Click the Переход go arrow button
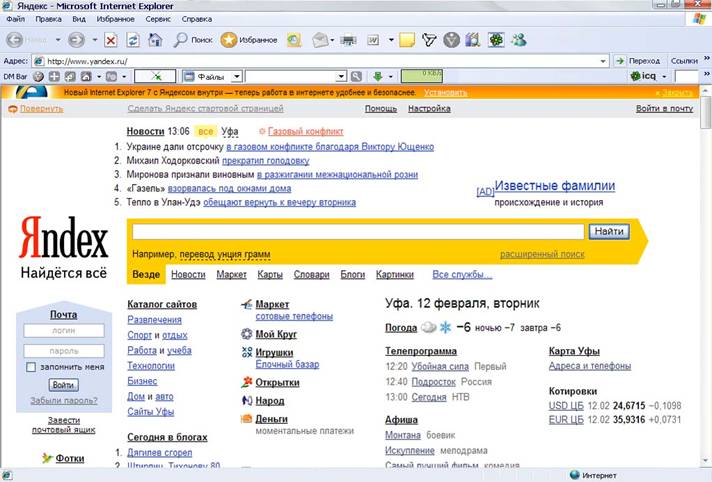Viewport: 712px width, 482px height. pos(640,61)
